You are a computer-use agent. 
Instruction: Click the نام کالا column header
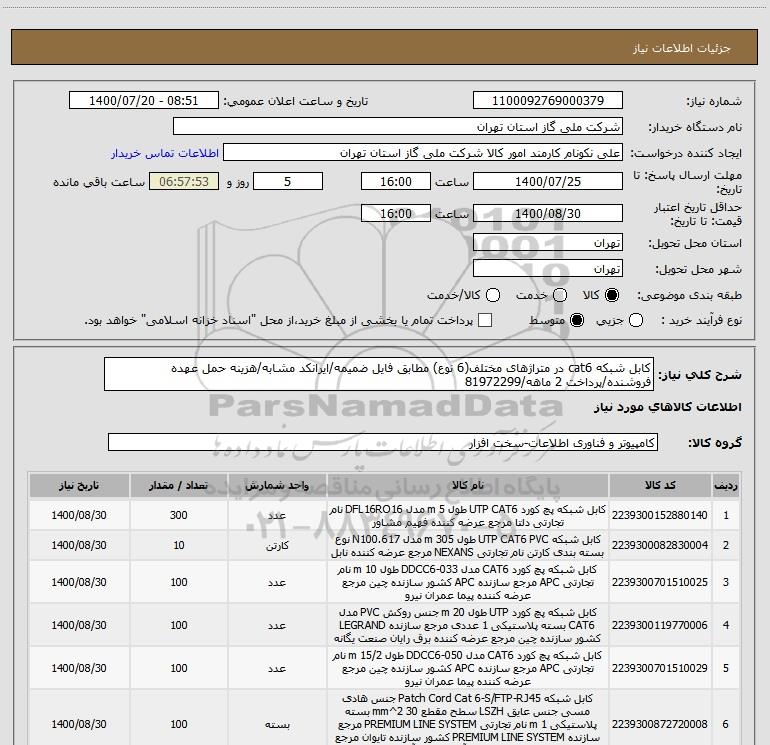468,485
